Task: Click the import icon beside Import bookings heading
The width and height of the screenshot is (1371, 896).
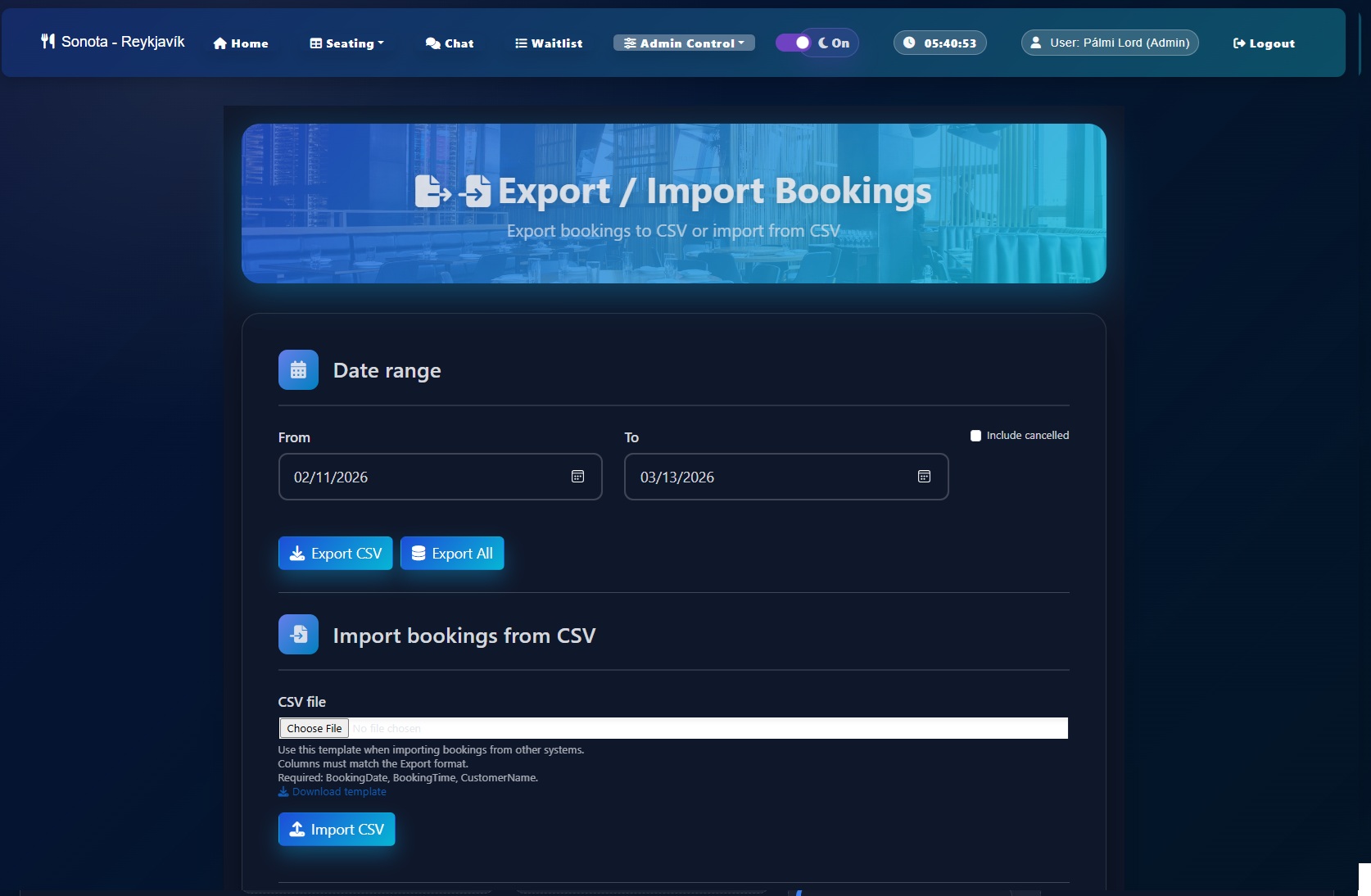Action: [298, 635]
